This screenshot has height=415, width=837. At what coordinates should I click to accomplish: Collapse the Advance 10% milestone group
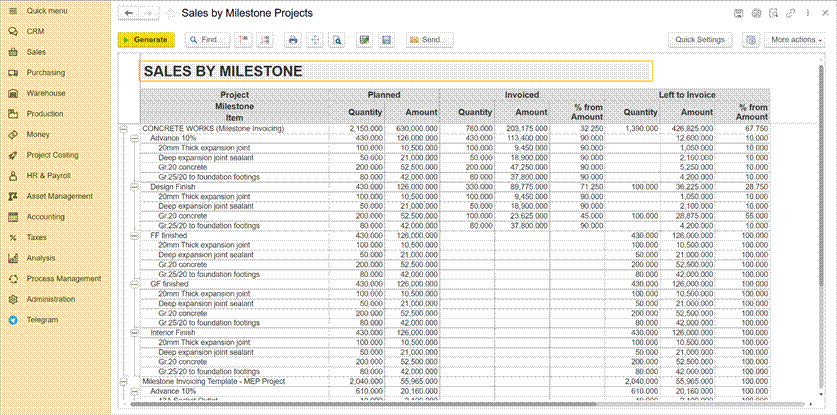coord(133,139)
